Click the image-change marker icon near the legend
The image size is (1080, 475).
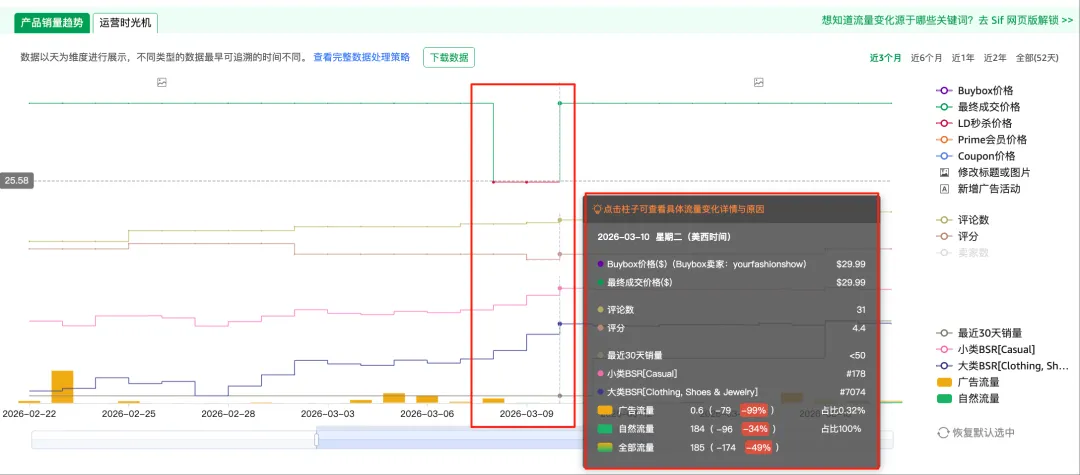click(x=758, y=83)
